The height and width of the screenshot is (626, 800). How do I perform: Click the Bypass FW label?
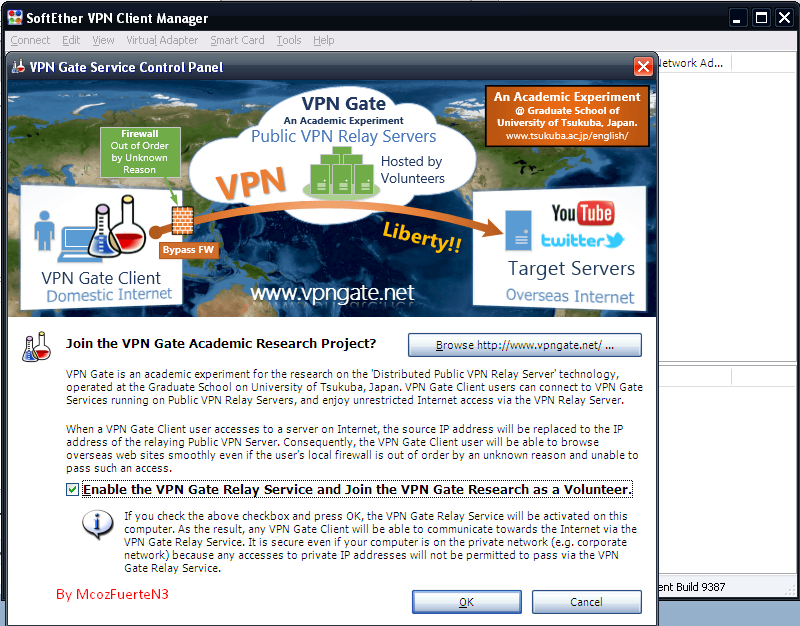coord(188,250)
